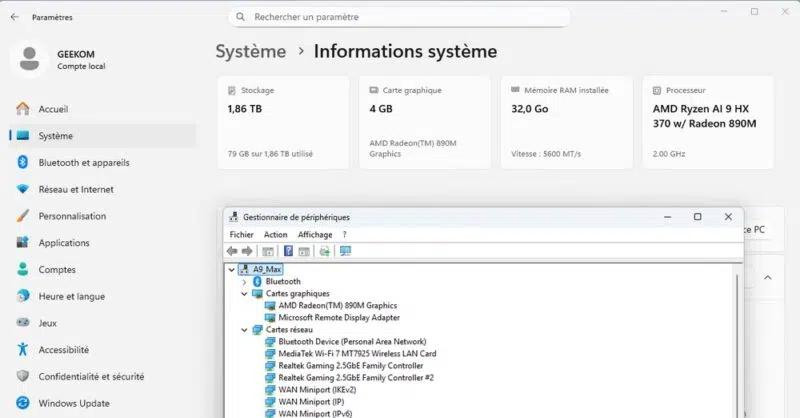The width and height of the screenshot is (800, 418).
Task: Collapse the Cartes réseau category
Action: (x=244, y=330)
